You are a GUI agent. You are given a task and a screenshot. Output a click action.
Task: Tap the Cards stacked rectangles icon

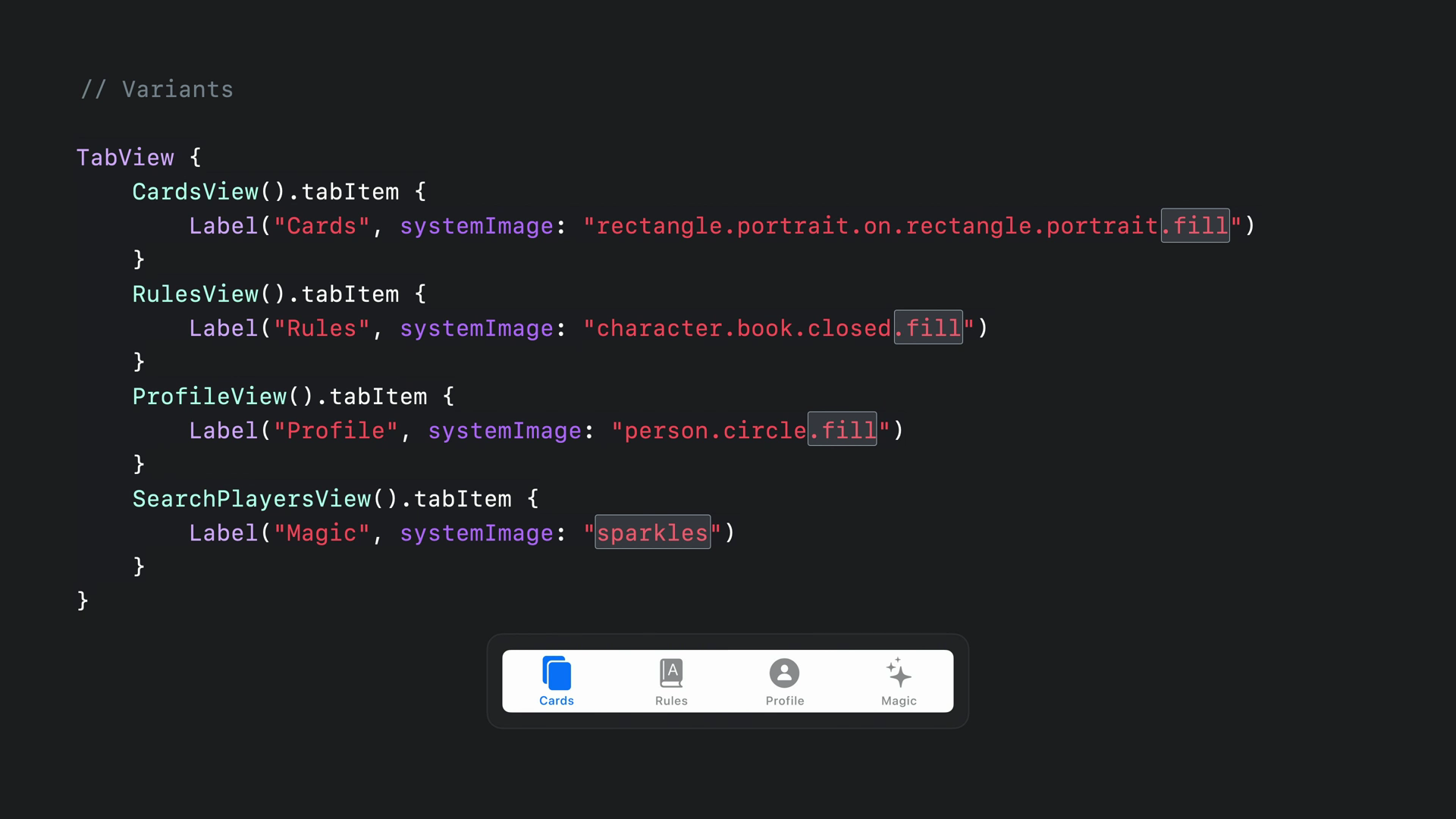coord(557,673)
